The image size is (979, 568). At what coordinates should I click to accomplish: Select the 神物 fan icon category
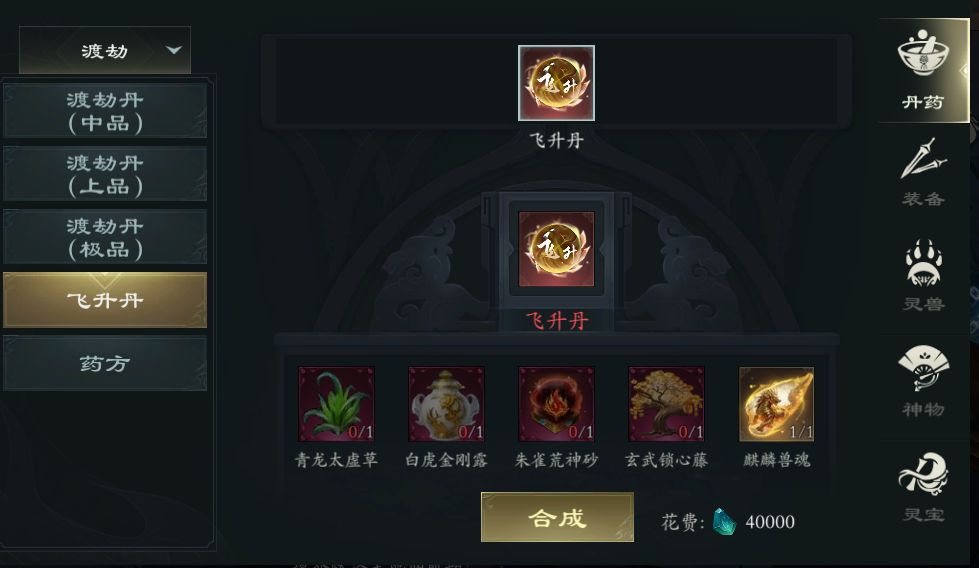923,381
